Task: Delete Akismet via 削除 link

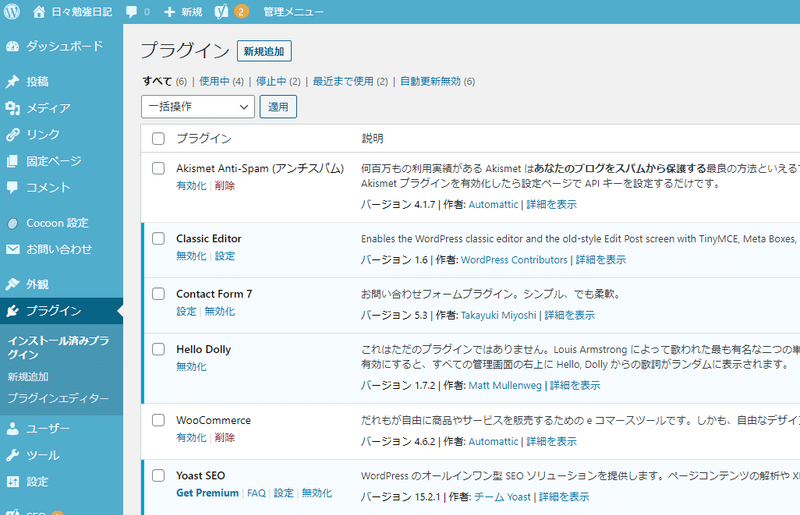Action: coord(224,186)
